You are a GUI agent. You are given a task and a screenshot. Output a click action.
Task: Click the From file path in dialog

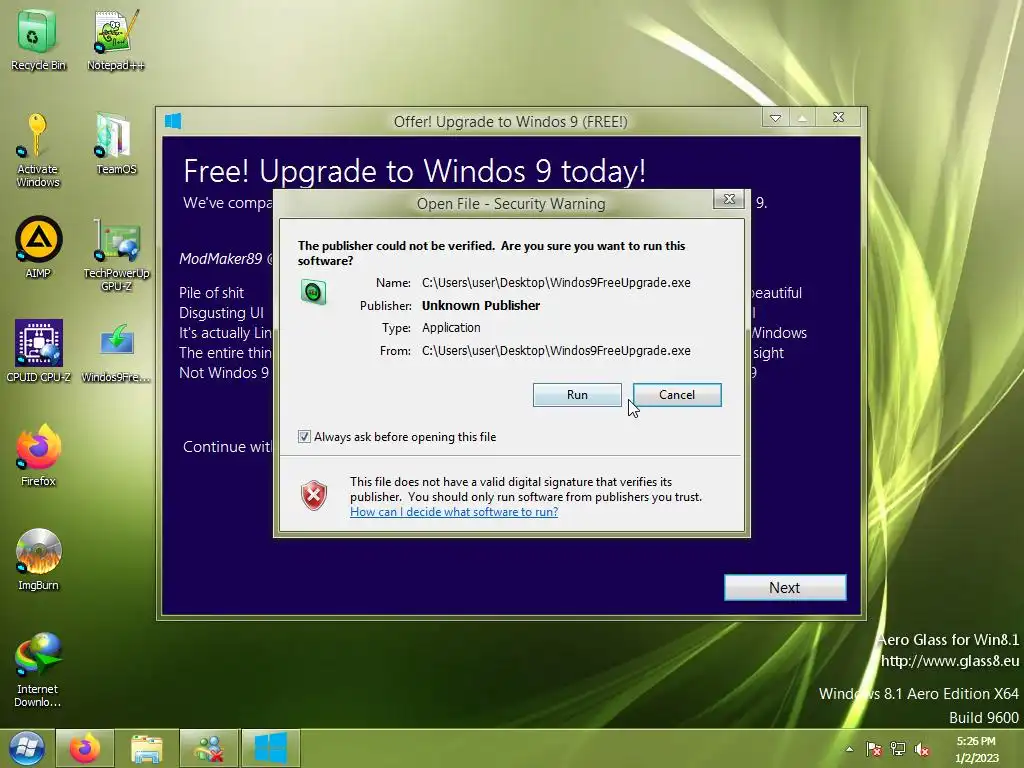pos(556,351)
